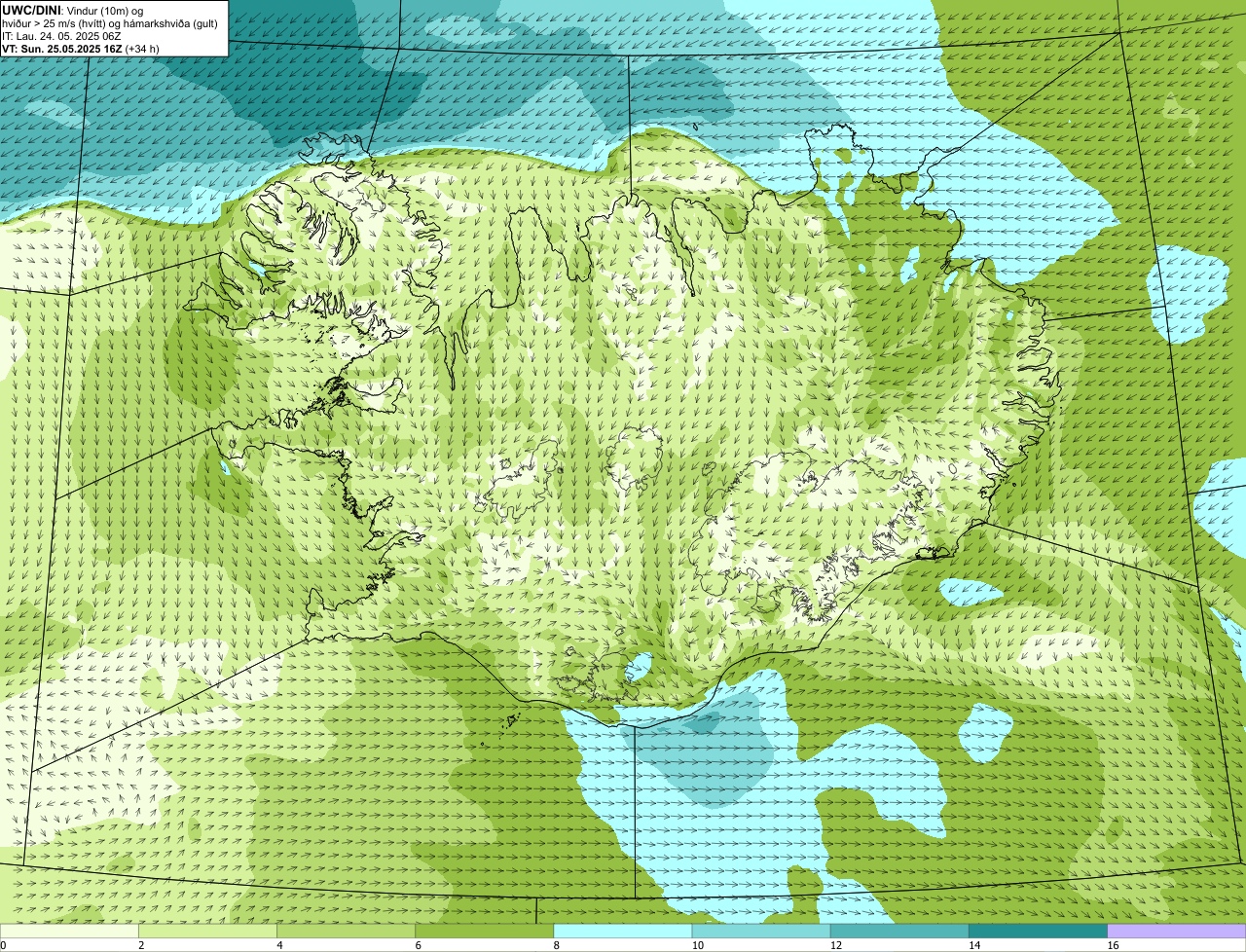1246x952 pixels.
Task: Click the 'IT: Lau. 24. 05. 2025 06Z' line
Action: [x=61, y=36]
